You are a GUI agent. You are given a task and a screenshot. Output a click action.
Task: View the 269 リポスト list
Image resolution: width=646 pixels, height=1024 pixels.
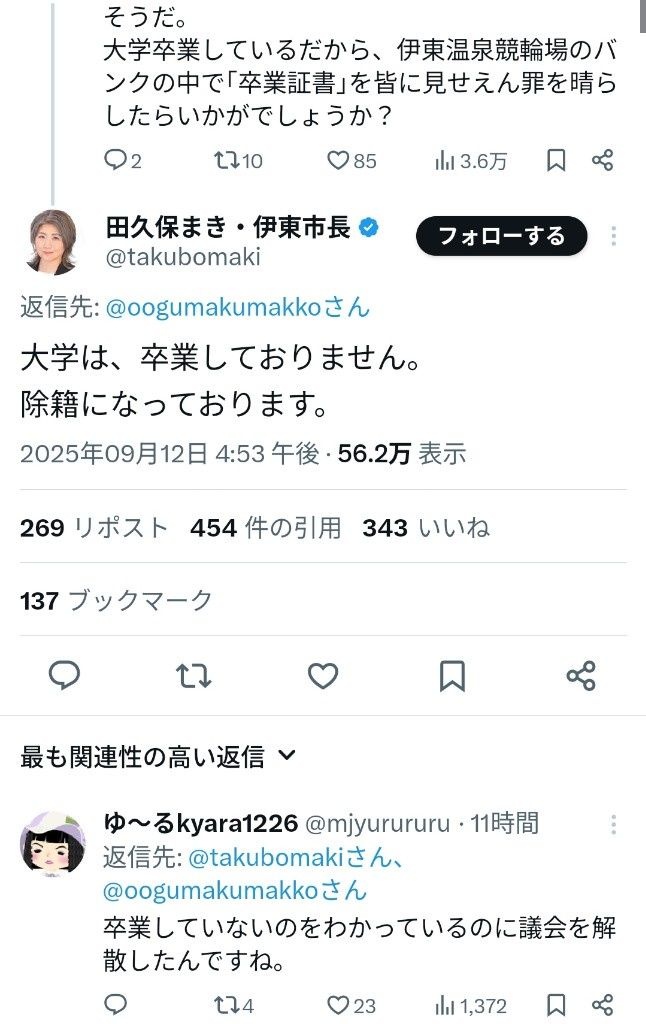94,528
